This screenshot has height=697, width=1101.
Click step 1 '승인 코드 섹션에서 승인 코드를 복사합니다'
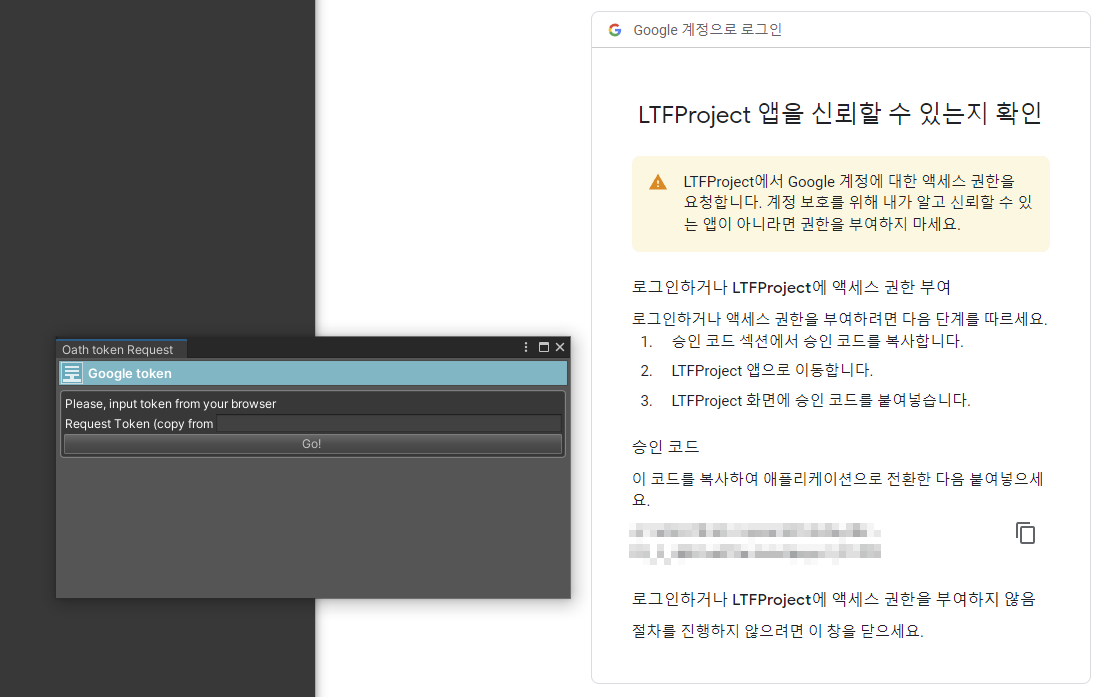pyautogui.click(x=817, y=341)
